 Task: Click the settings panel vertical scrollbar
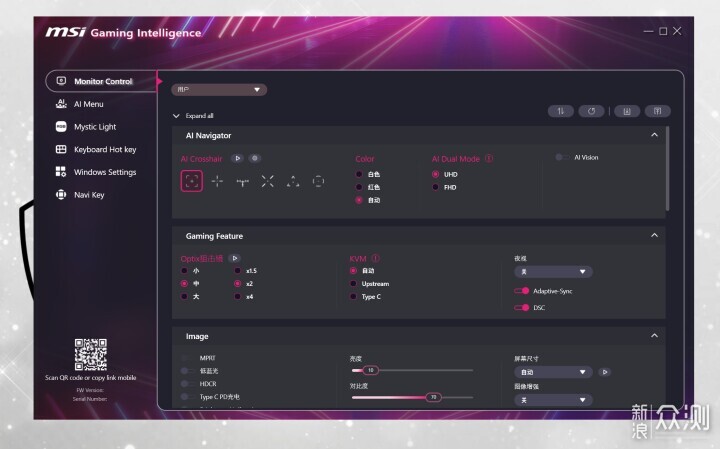tap(667, 169)
